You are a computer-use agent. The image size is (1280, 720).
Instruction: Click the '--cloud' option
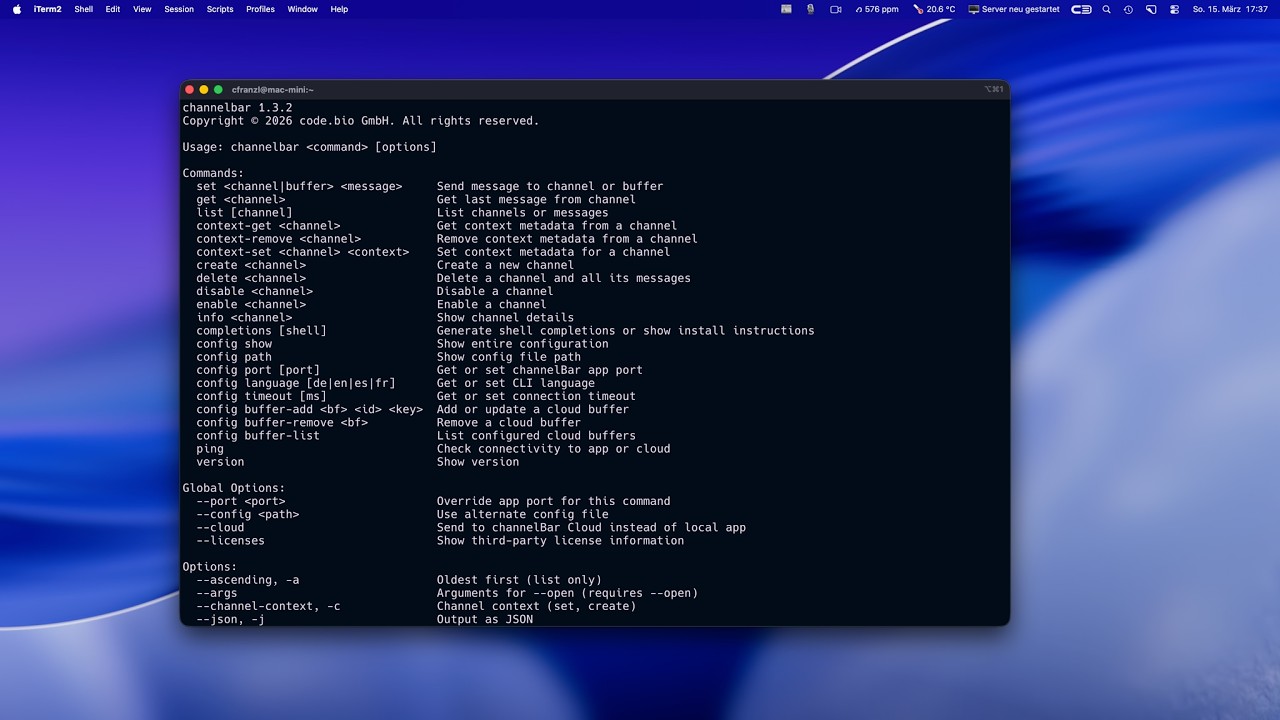220,527
